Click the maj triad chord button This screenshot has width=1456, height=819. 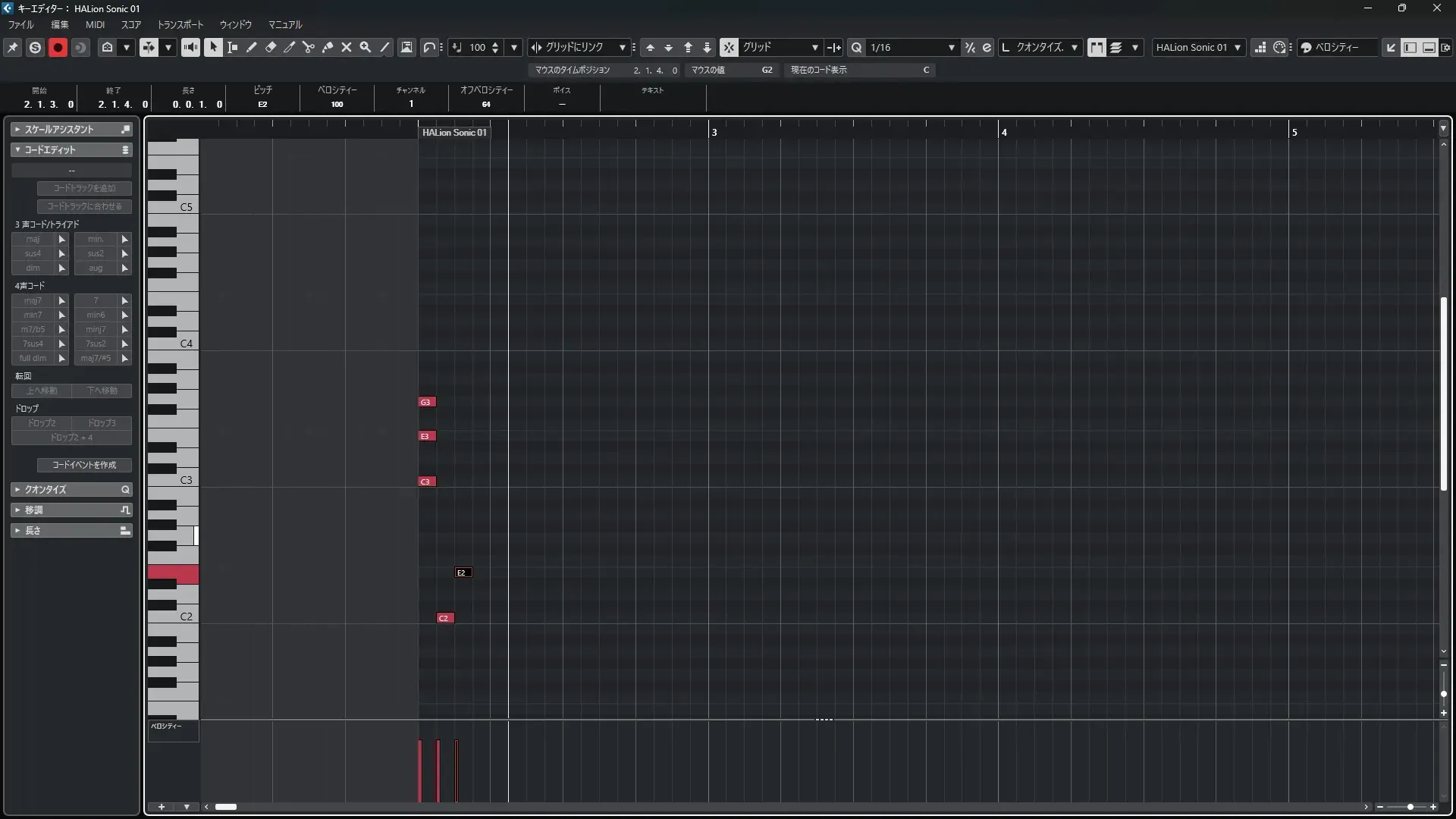[x=33, y=239]
